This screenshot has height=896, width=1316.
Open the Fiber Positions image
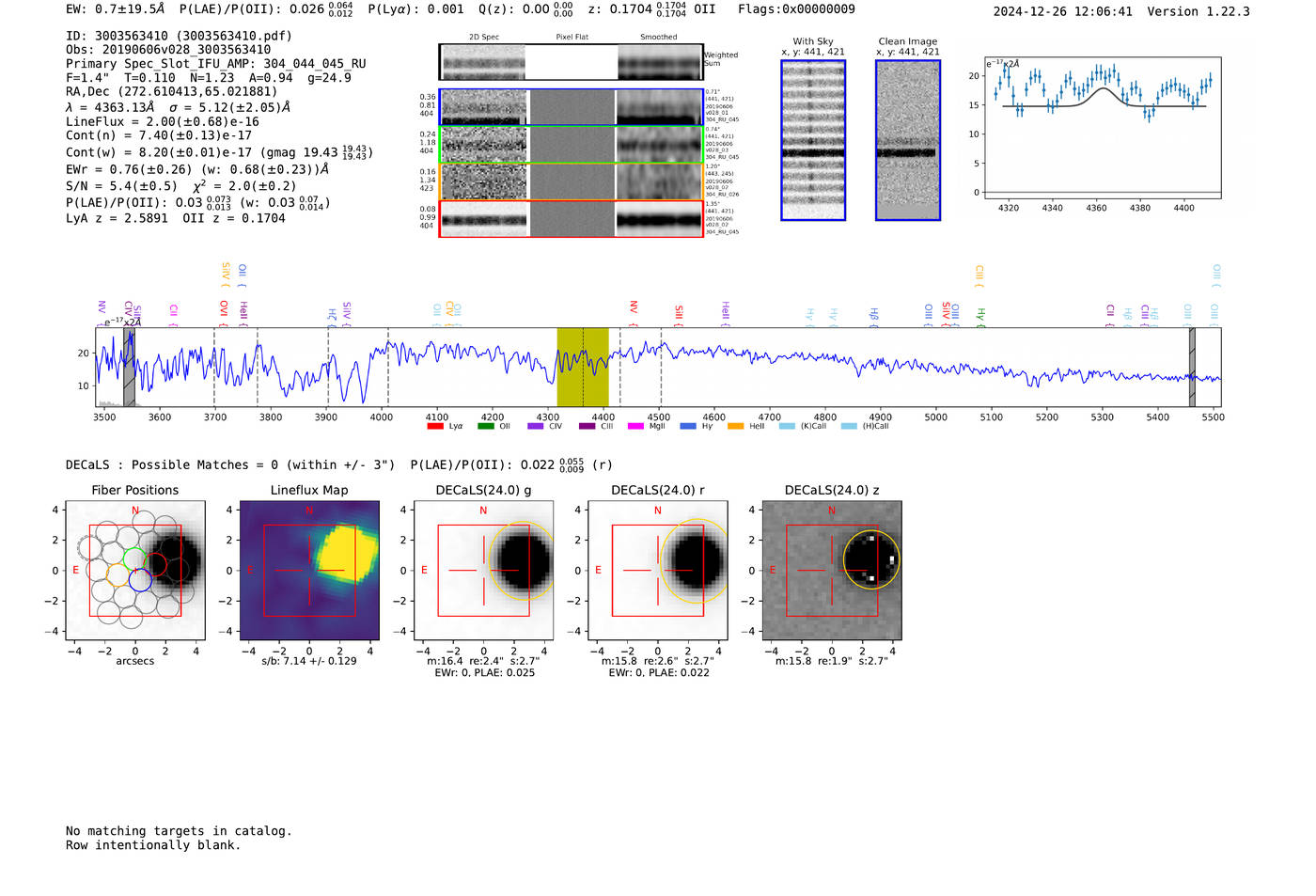click(x=135, y=571)
